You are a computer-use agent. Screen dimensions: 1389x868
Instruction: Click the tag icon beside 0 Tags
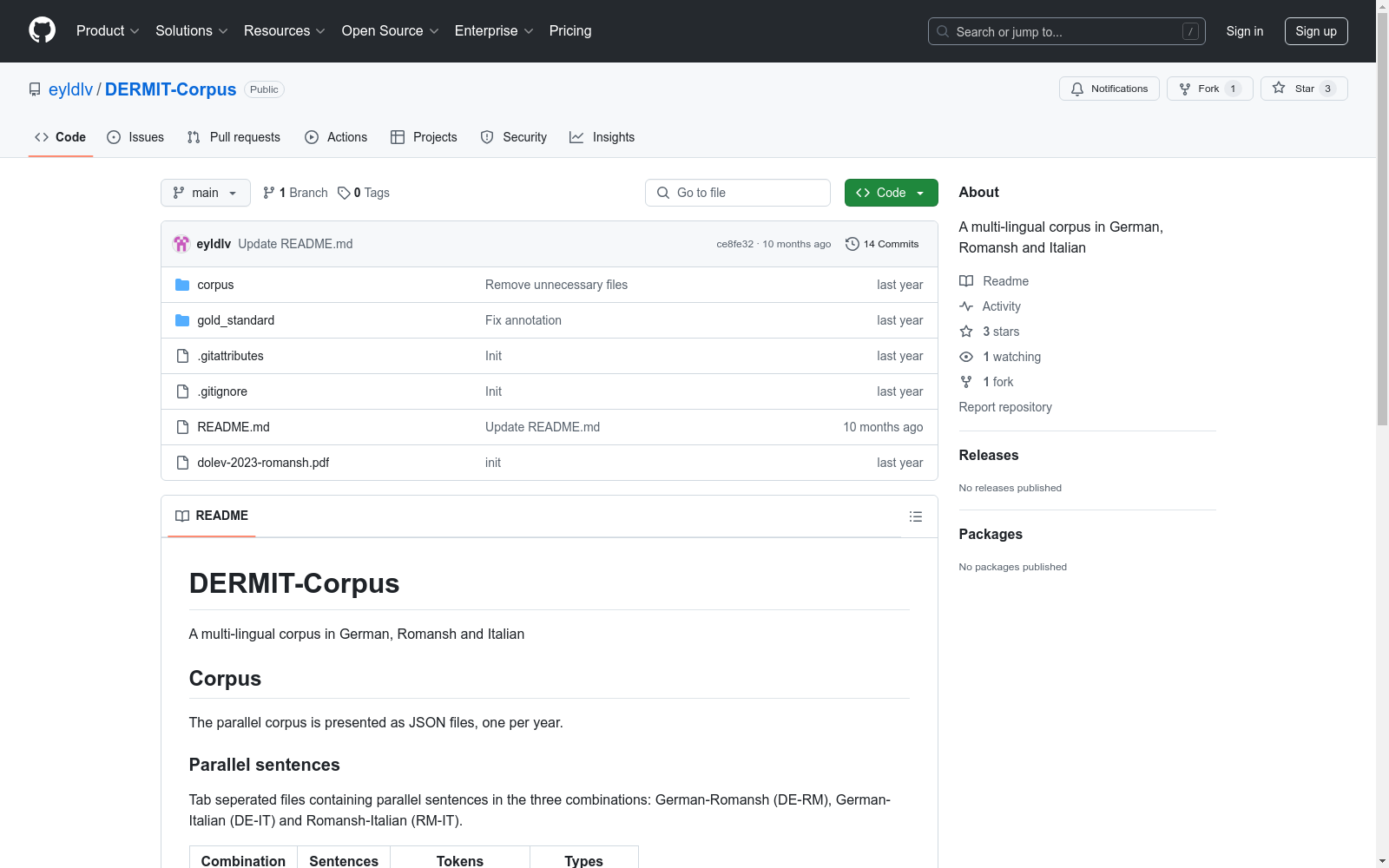tap(344, 193)
